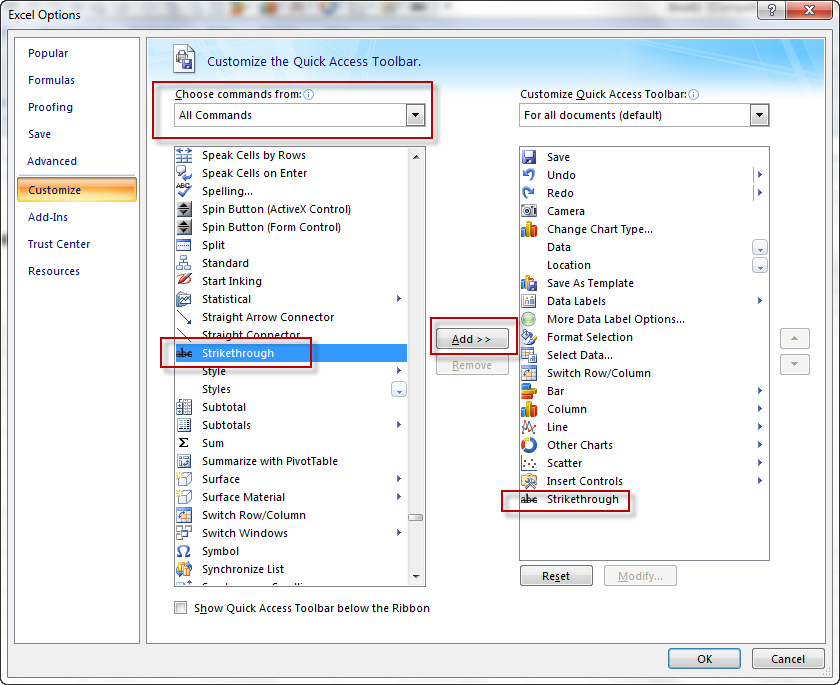Screen dimensions: 840x685
Task: Select the Change Chart Type icon
Action: tap(529, 229)
